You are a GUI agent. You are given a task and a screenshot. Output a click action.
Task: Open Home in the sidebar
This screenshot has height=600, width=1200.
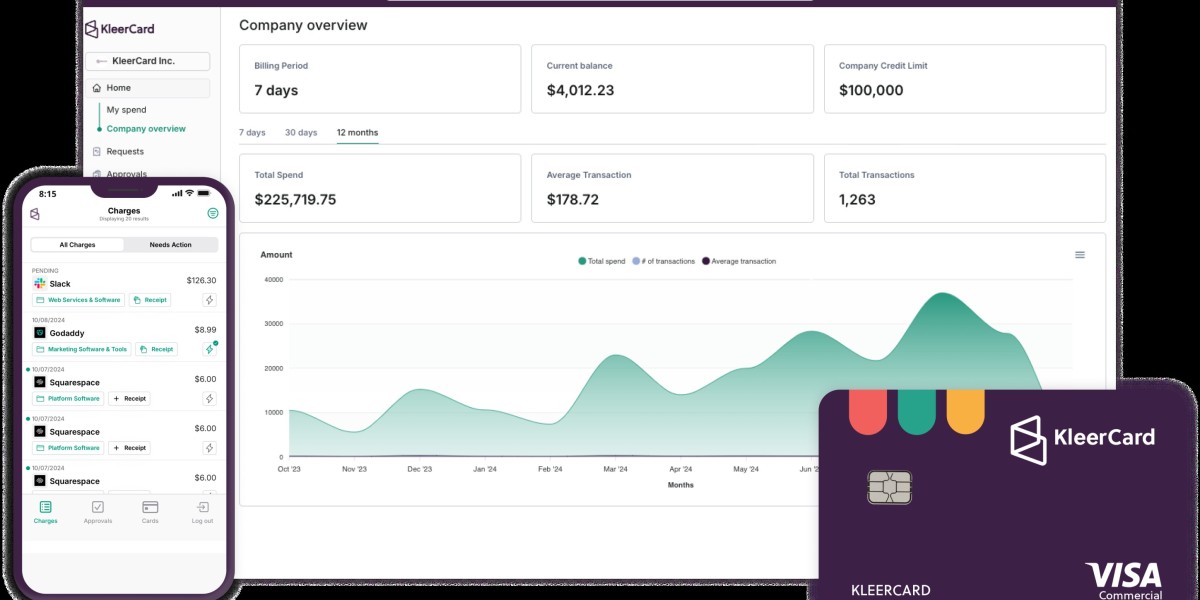click(x=147, y=88)
